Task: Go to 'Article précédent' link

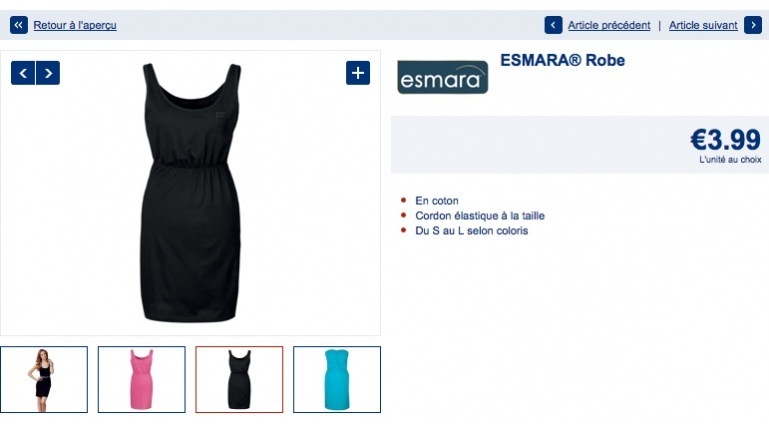Action: click(x=609, y=25)
